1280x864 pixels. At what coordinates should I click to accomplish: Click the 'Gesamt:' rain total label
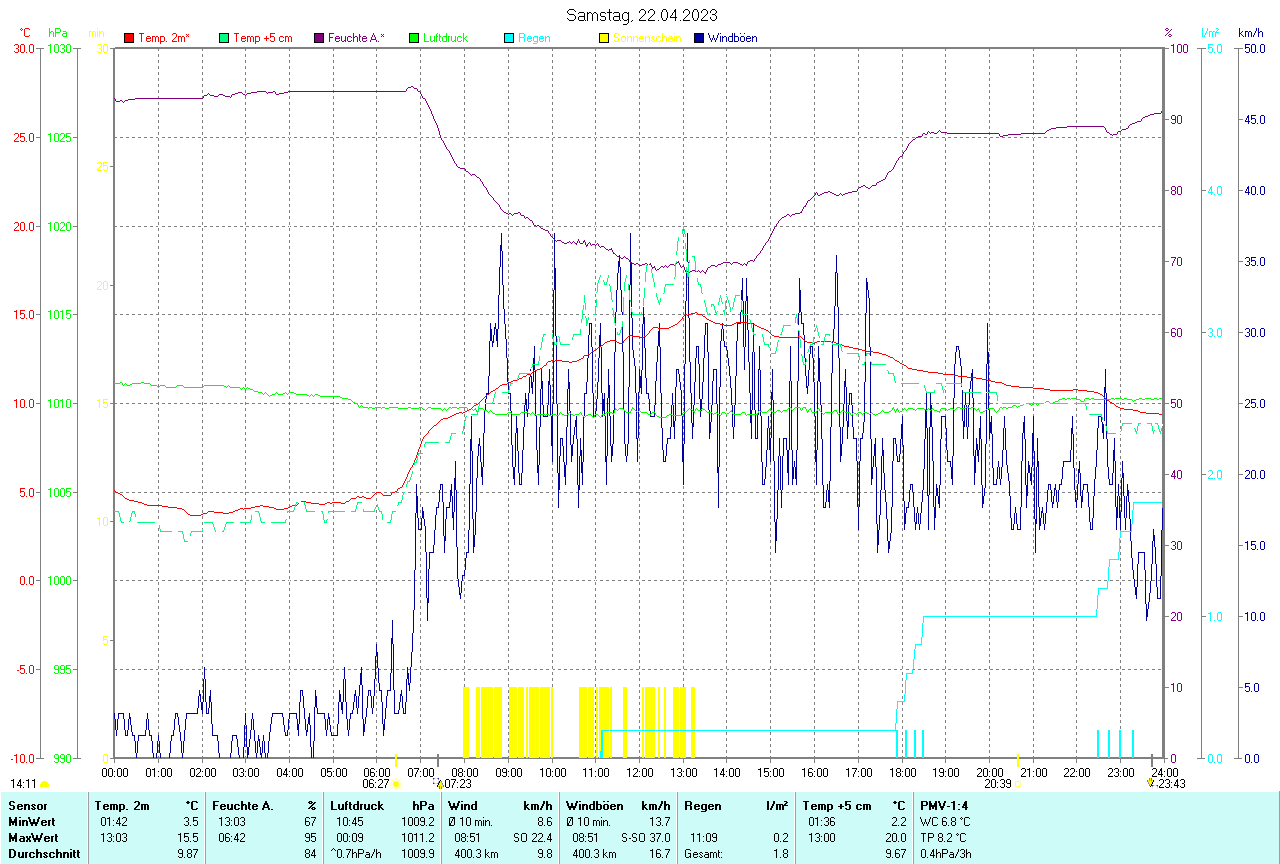(703, 854)
